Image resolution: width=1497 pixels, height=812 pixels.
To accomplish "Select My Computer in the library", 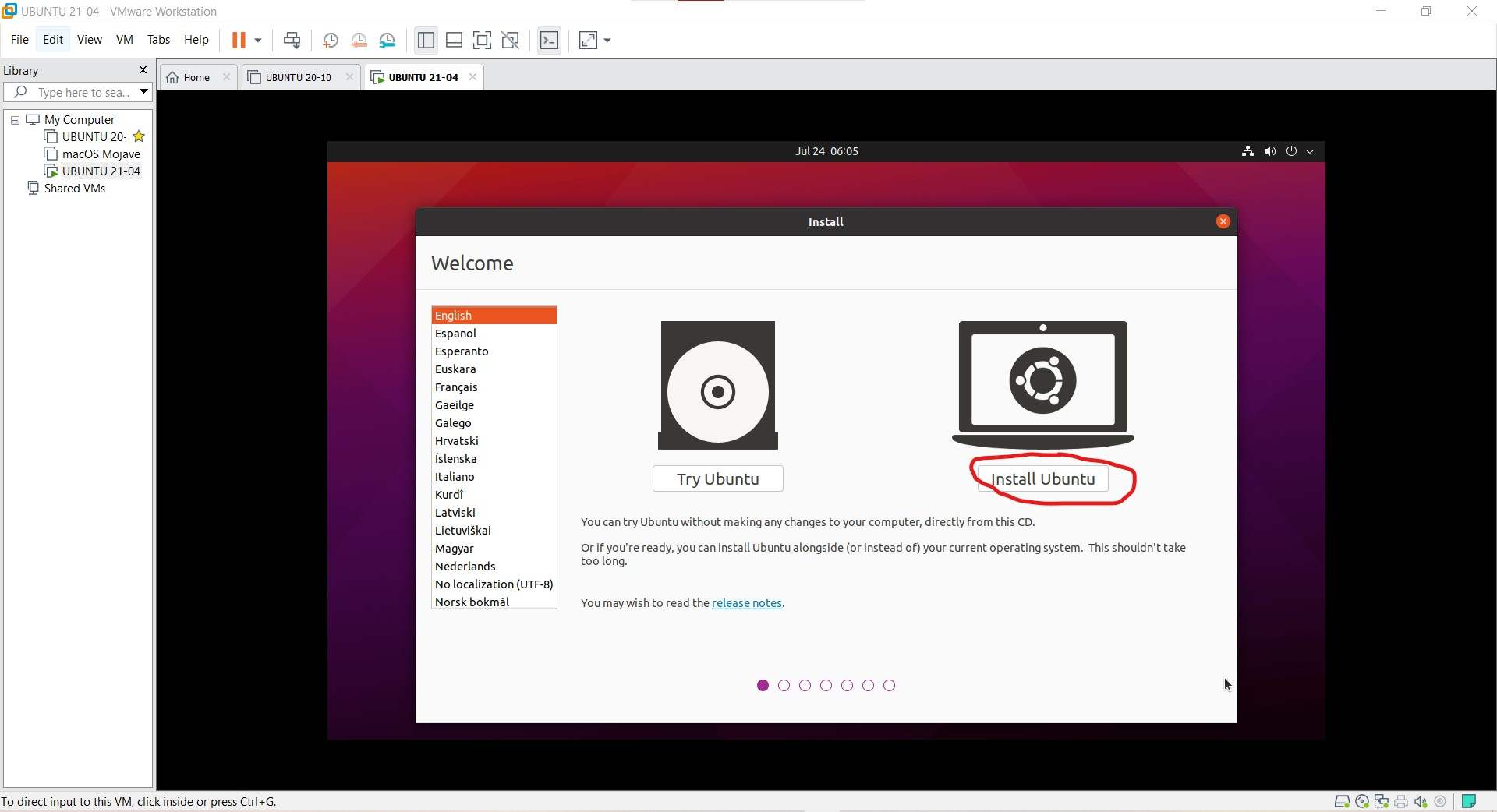I will pos(79,120).
